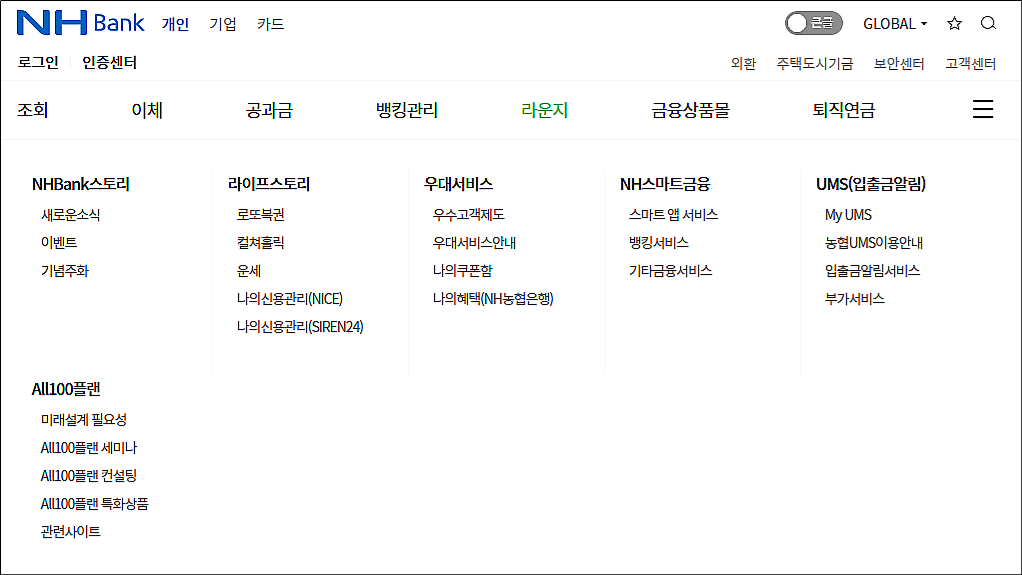Expand the GLOBAL language dropdown
1022x575 pixels.
(895, 24)
